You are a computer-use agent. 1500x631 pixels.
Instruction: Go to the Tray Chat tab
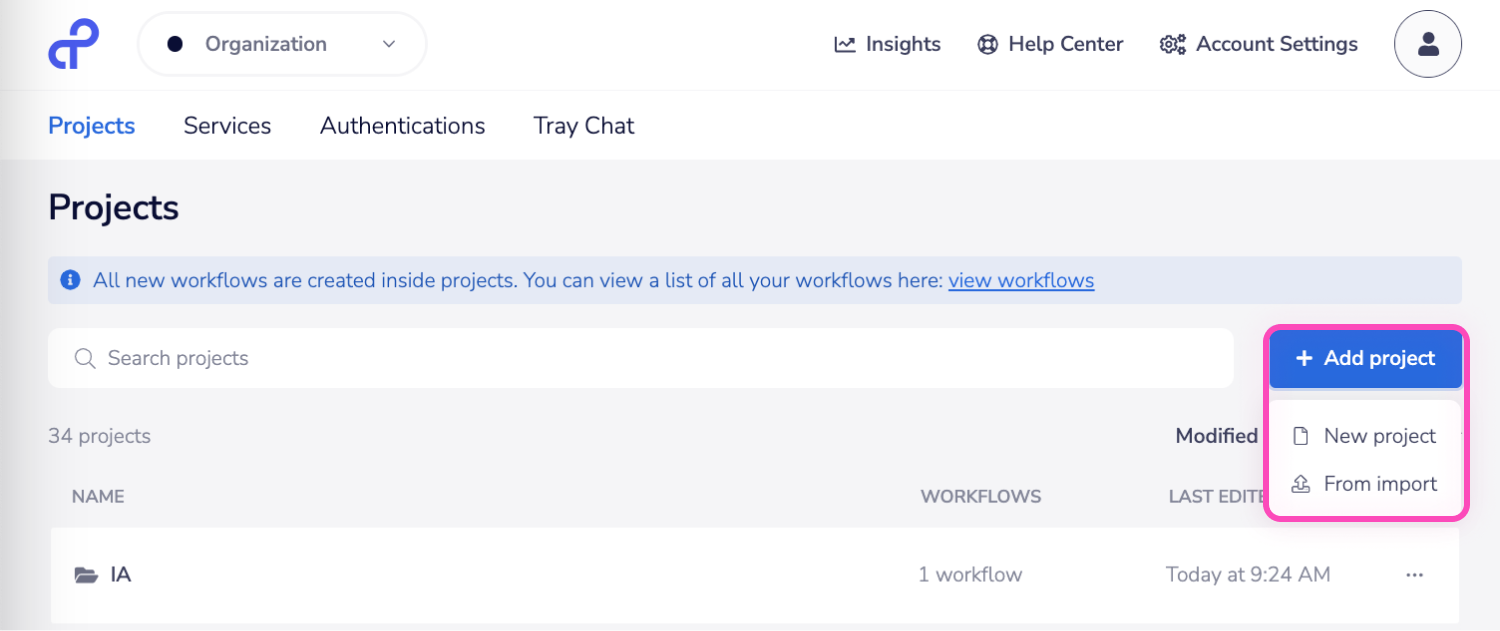point(584,126)
